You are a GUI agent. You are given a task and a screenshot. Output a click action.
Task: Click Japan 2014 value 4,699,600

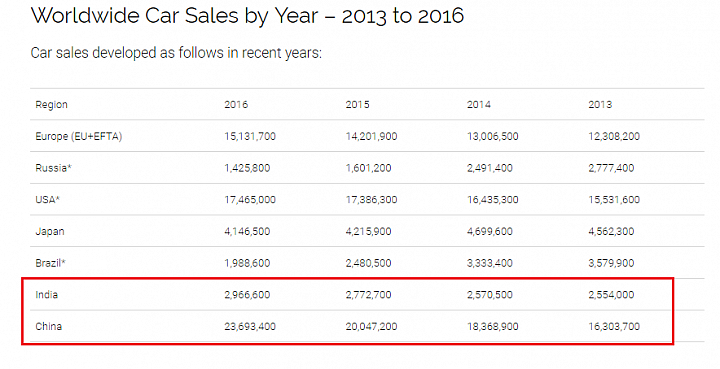coord(489,232)
